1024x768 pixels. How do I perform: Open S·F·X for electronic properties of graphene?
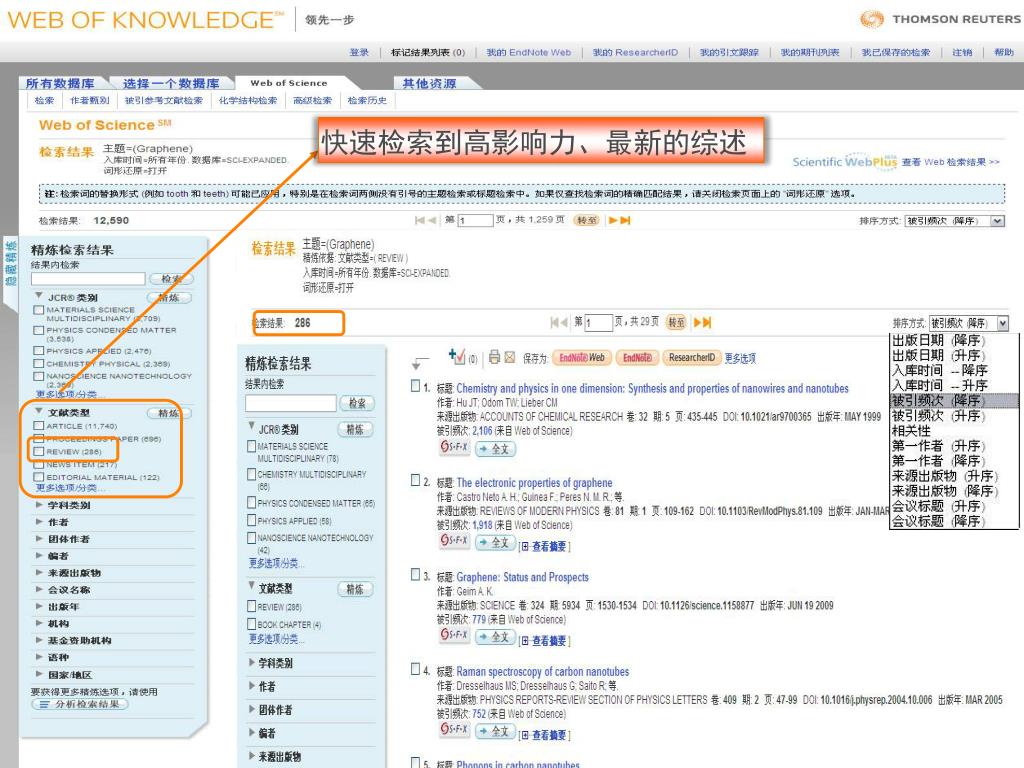pyautogui.click(x=455, y=540)
